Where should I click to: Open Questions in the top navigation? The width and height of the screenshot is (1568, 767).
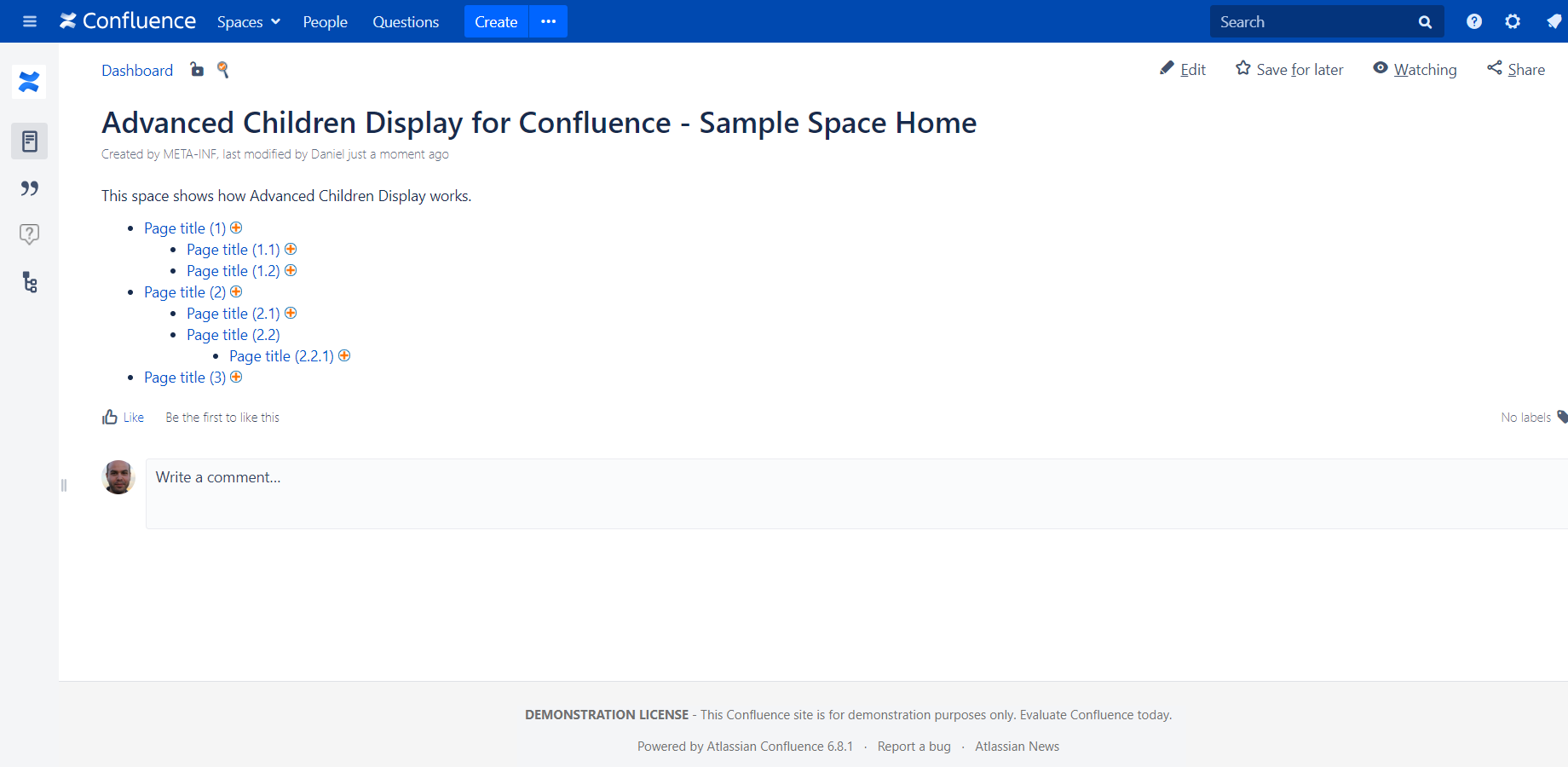pyautogui.click(x=406, y=22)
